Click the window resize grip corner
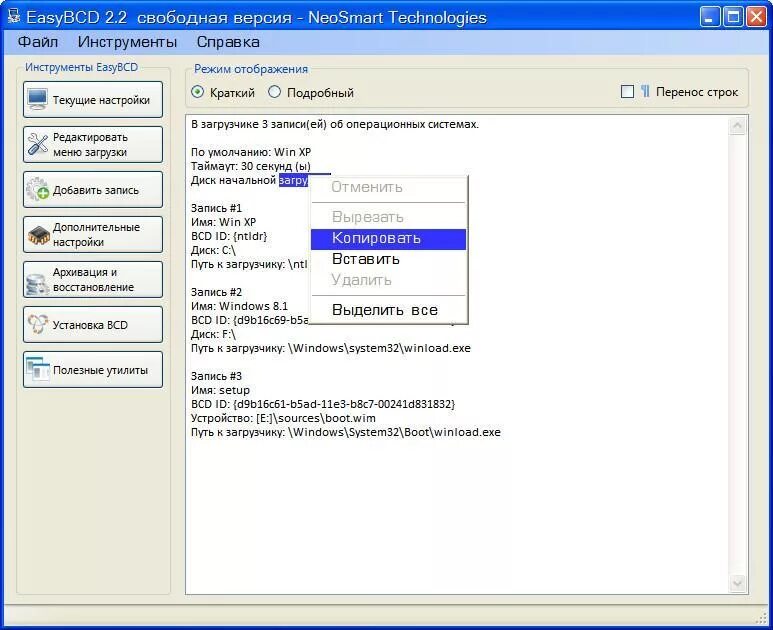Viewport: 773px width, 630px height. 762,618
